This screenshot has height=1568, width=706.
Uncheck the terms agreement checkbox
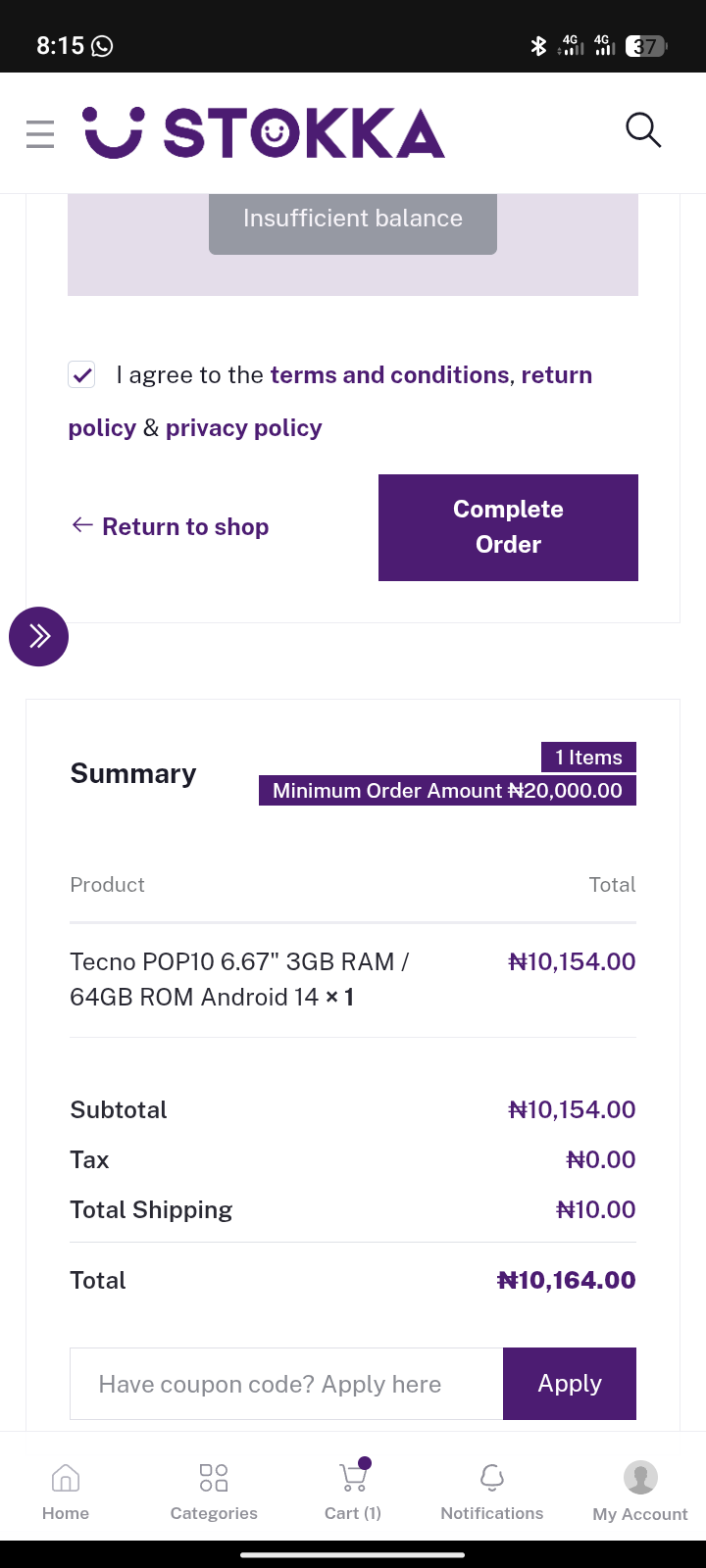(x=81, y=374)
